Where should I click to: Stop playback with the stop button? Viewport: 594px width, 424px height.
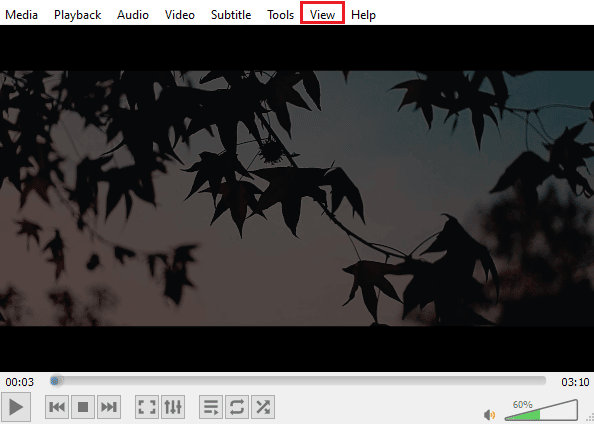tap(83, 407)
